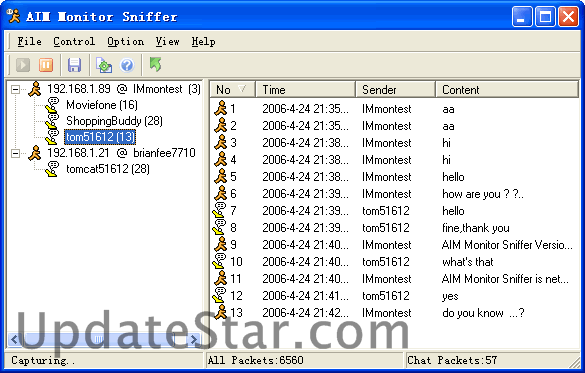Select the message "what's that"
585x373 pixels.
coord(467,262)
